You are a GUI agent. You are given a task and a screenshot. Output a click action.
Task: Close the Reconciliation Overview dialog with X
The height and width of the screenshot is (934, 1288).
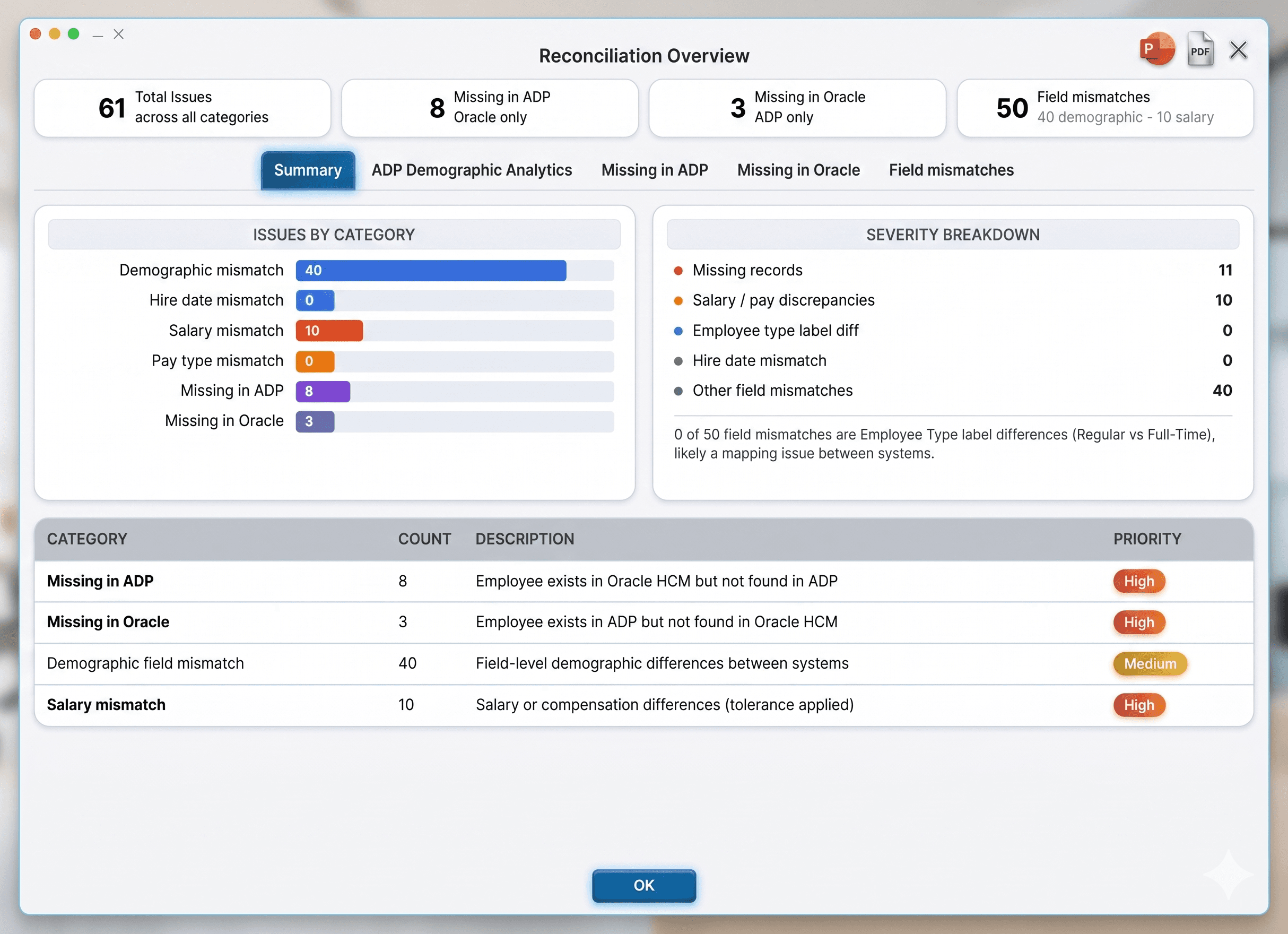coord(1238,50)
